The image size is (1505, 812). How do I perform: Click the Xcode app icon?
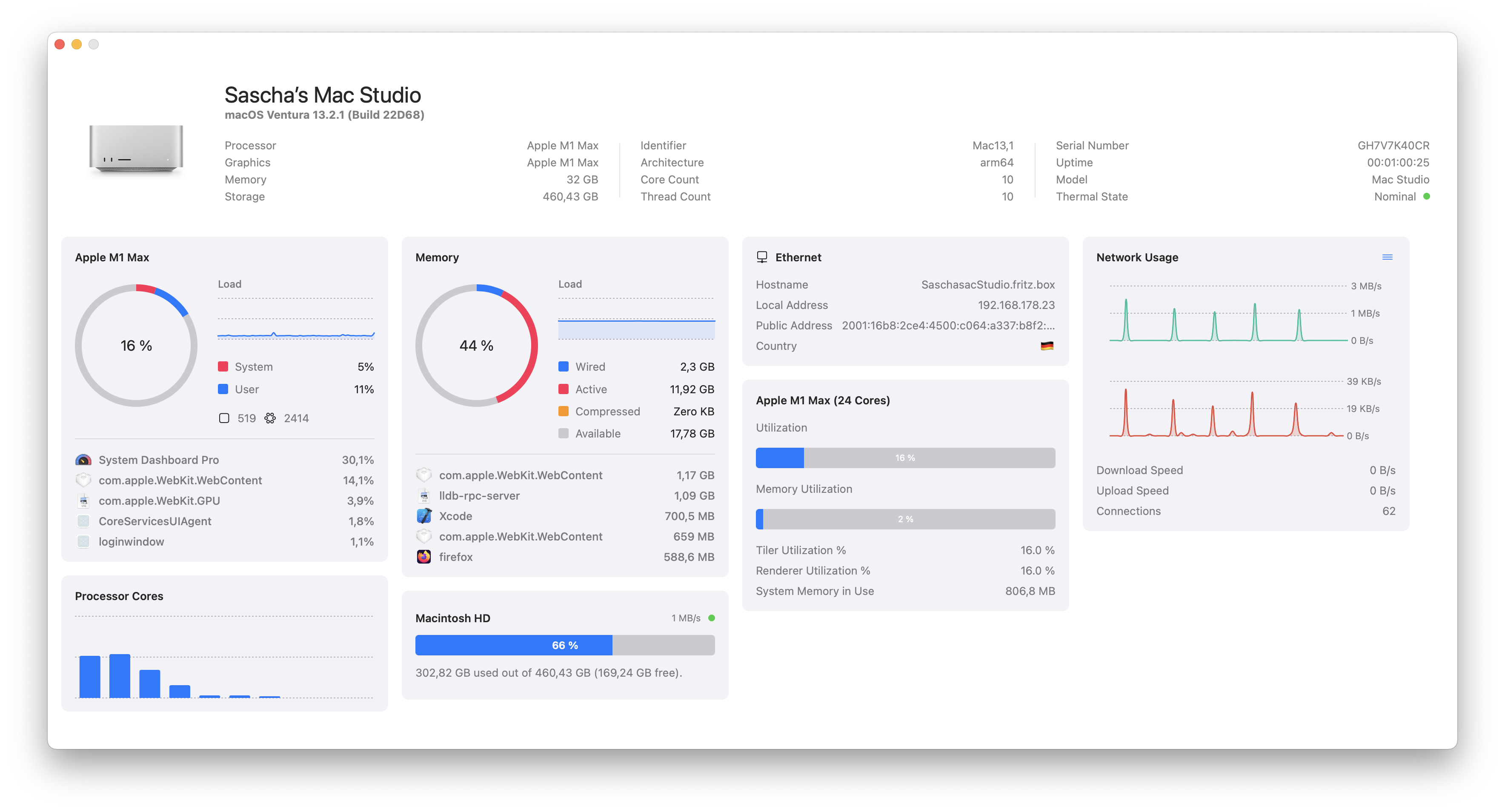424,516
